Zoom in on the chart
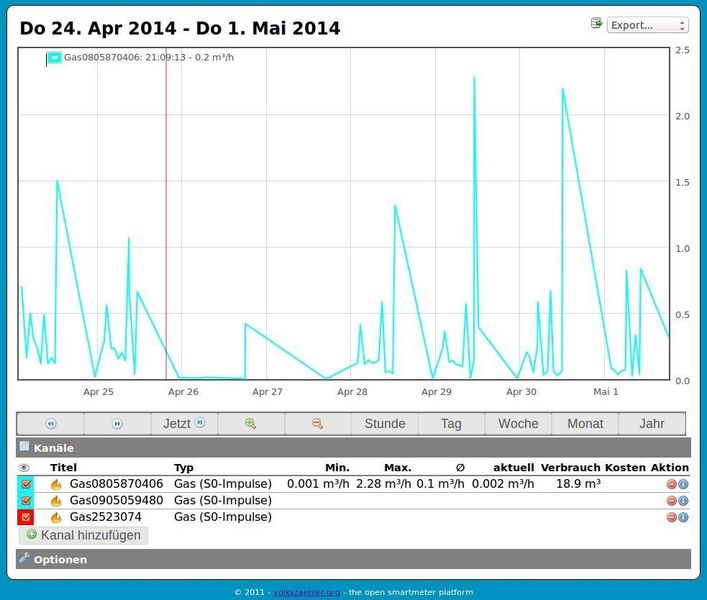Viewport: 707px width, 600px height. pos(251,424)
